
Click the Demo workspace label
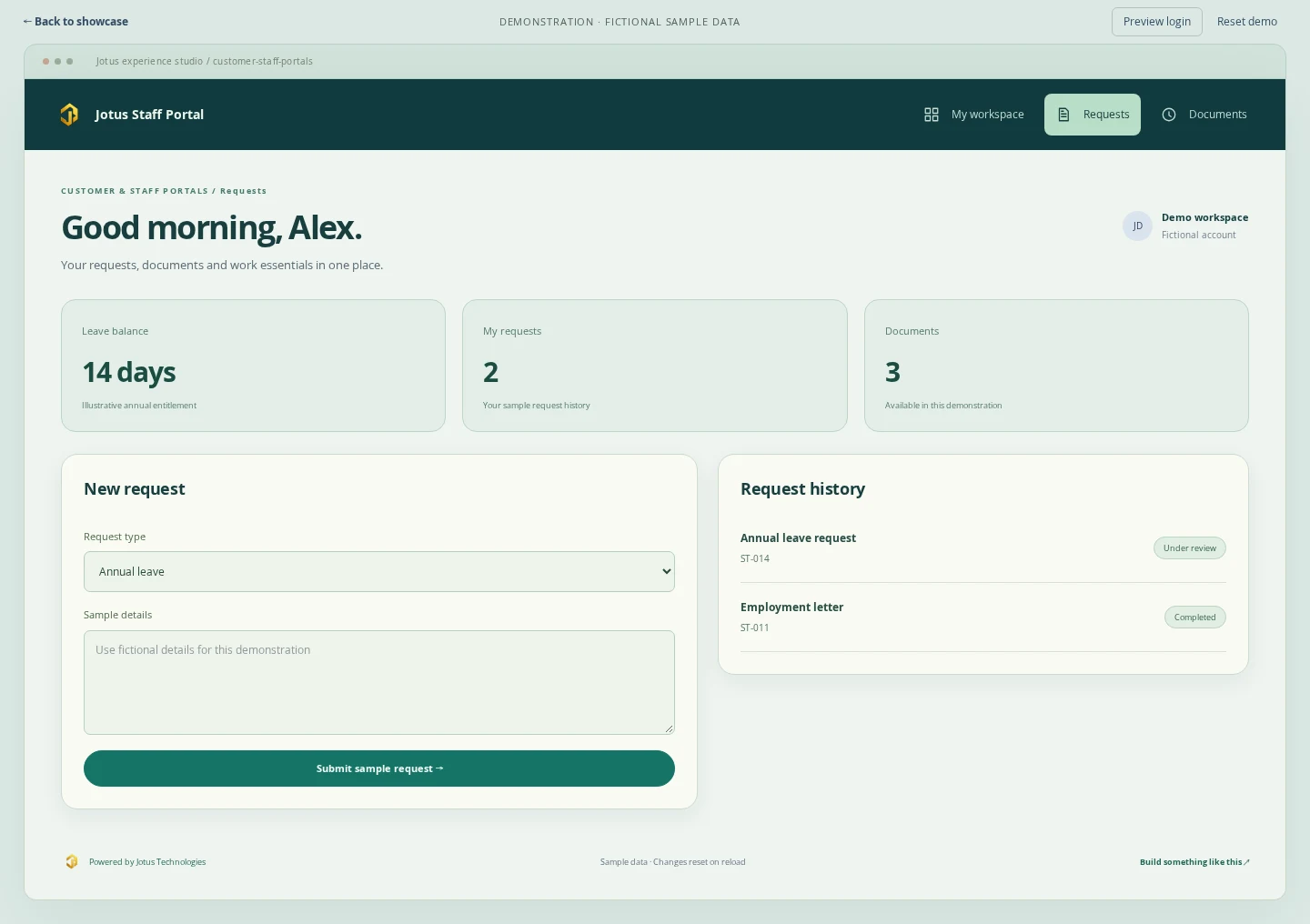click(1204, 217)
